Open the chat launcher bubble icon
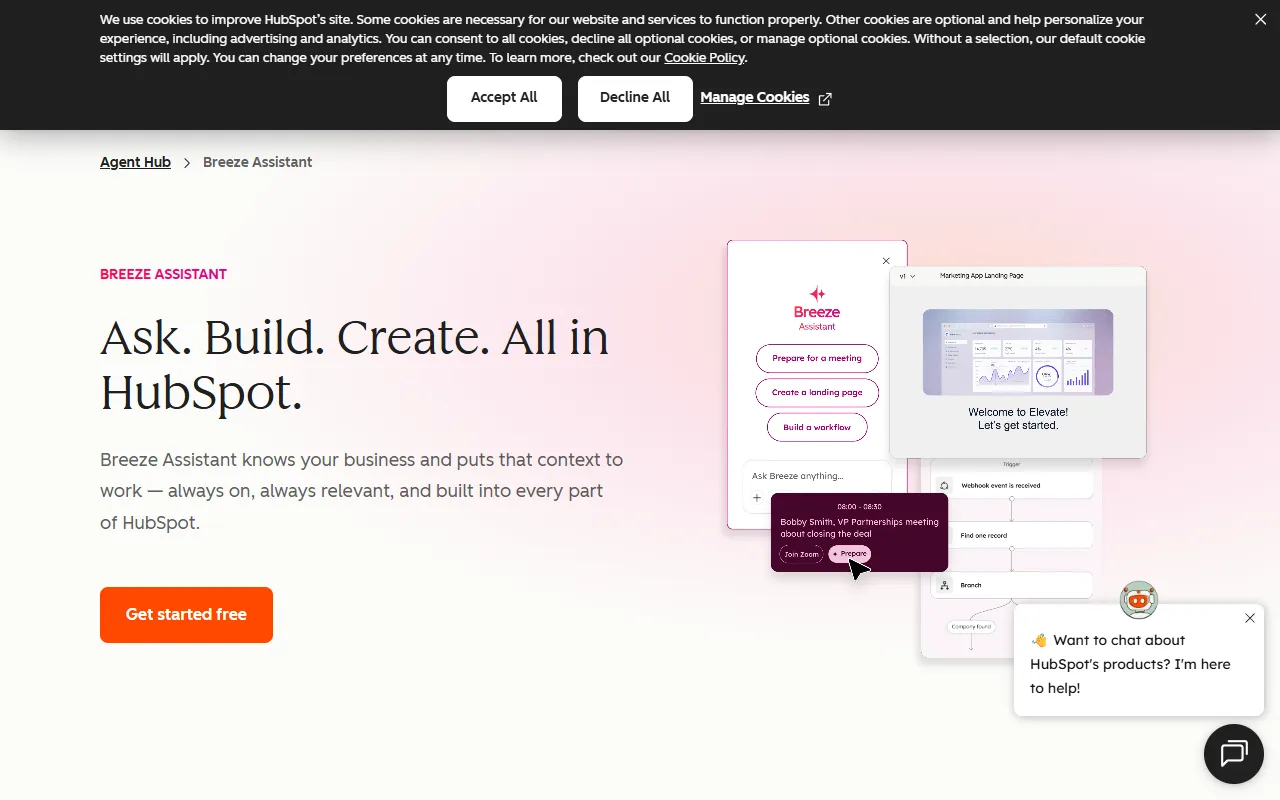This screenshot has height=800, width=1280. tap(1234, 753)
